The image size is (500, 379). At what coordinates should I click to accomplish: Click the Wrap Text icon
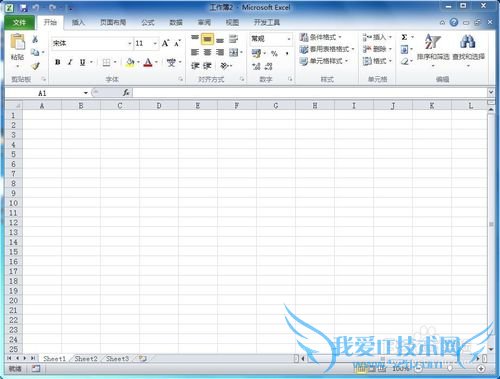(x=233, y=39)
